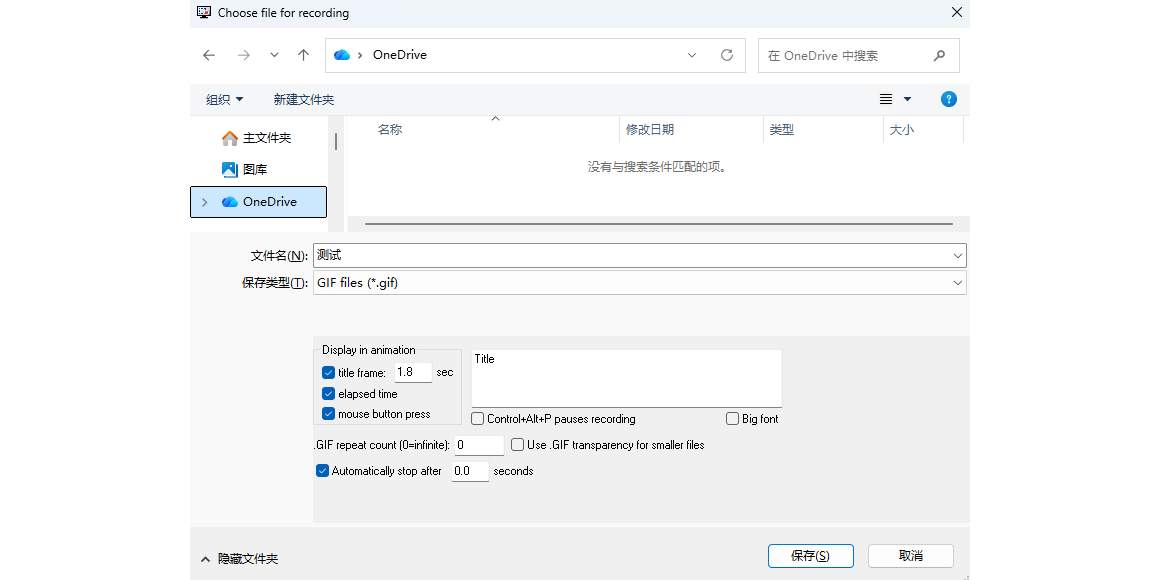Open the help question mark icon

click(x=948, y=99)
